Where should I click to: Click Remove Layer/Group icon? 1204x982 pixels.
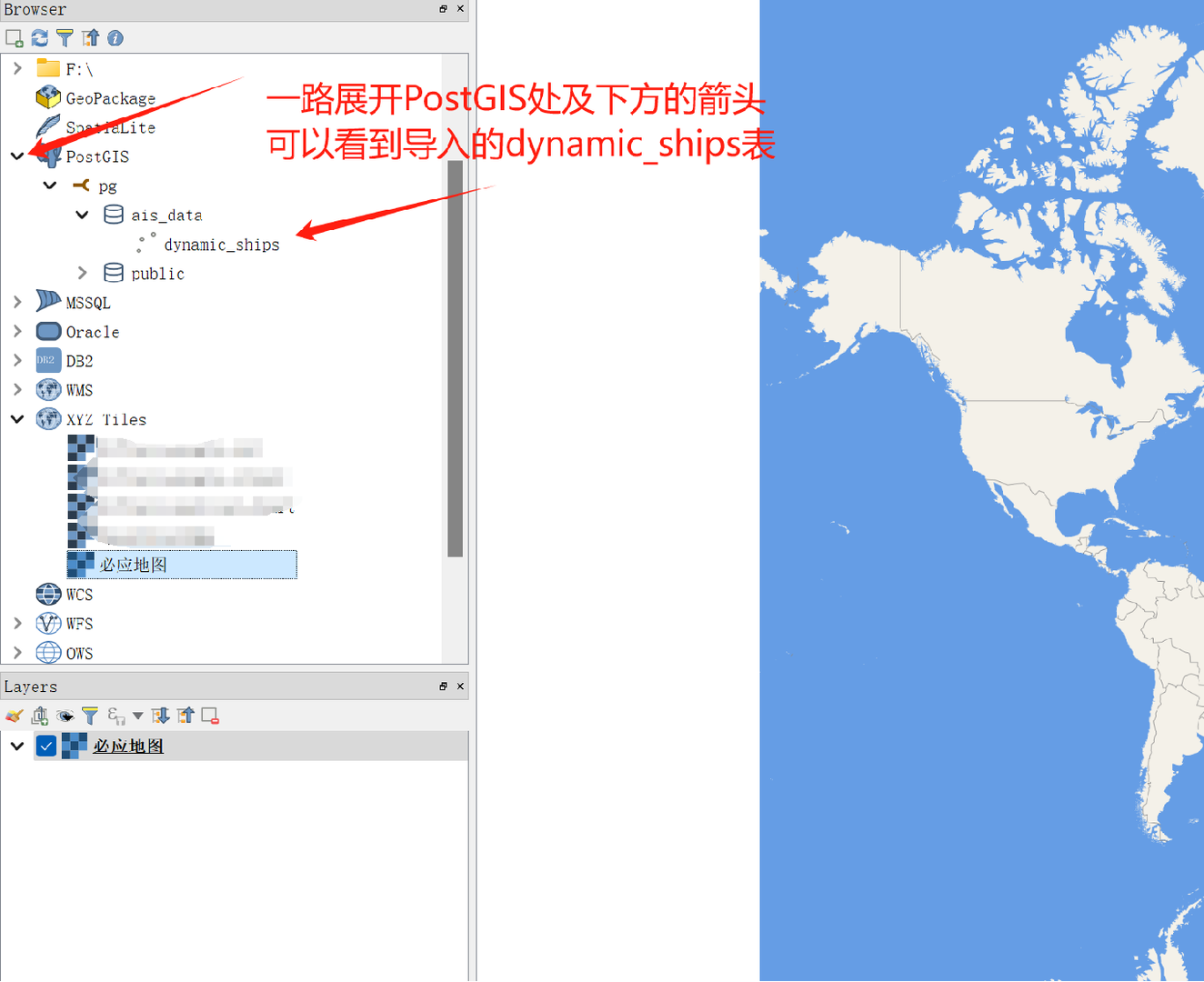pyautogui.click(x=211, y=716)
